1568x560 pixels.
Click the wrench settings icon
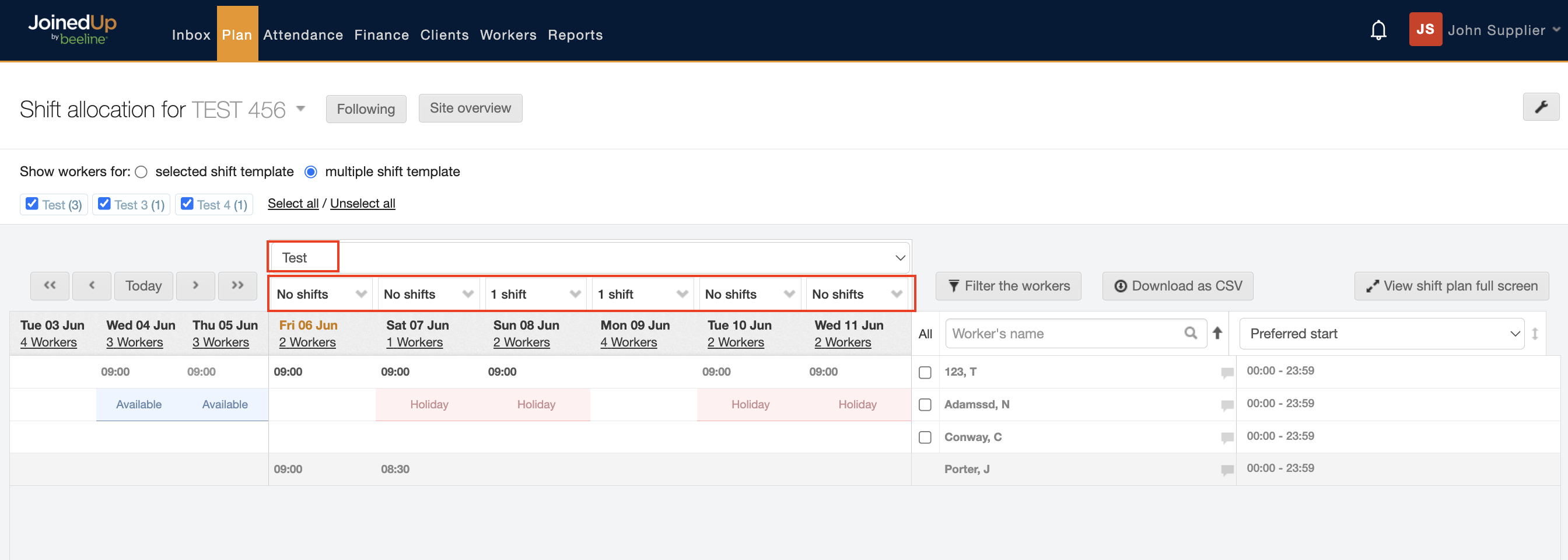1541,107
